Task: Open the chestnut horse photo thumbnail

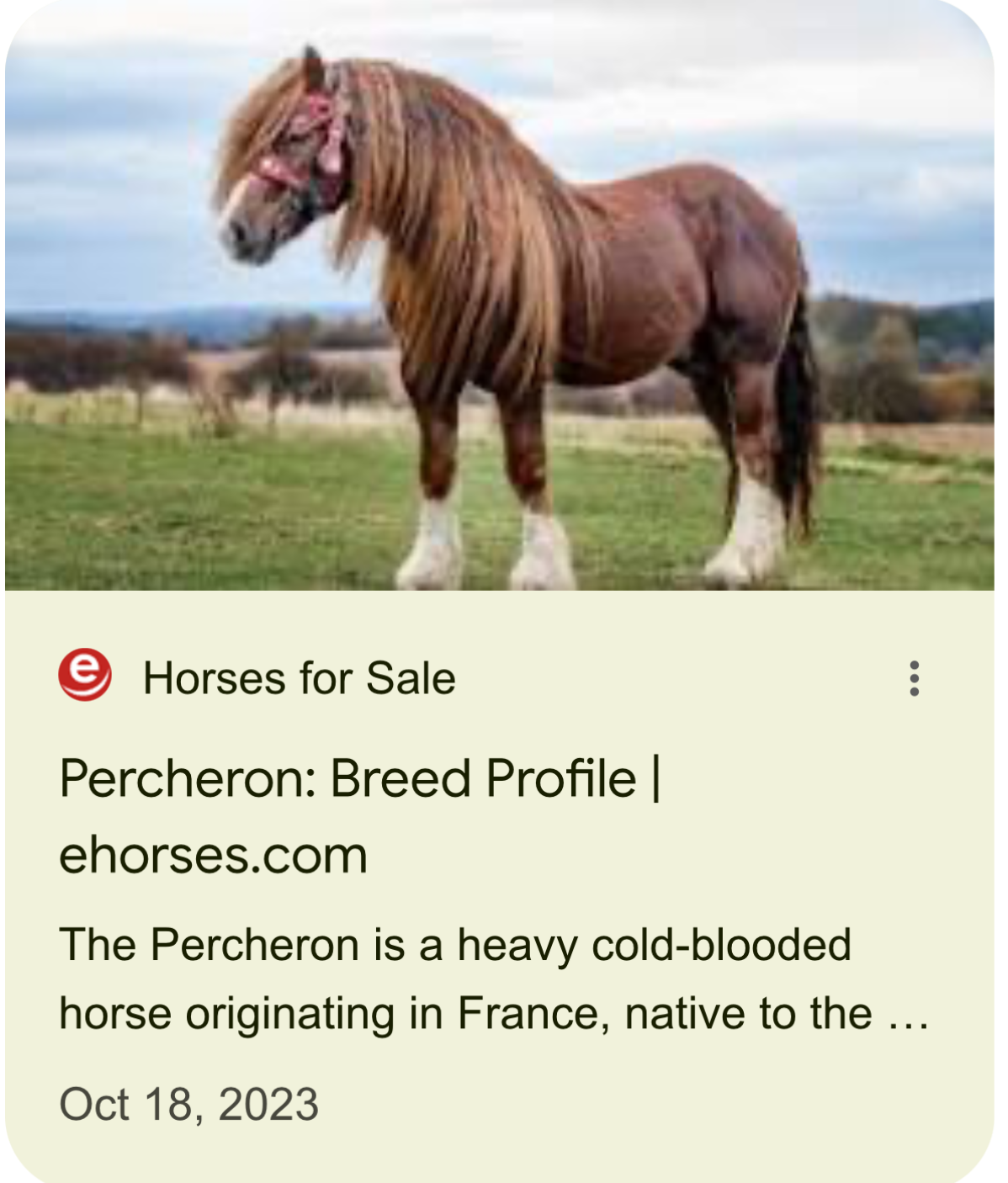Action: click(500, 295)
